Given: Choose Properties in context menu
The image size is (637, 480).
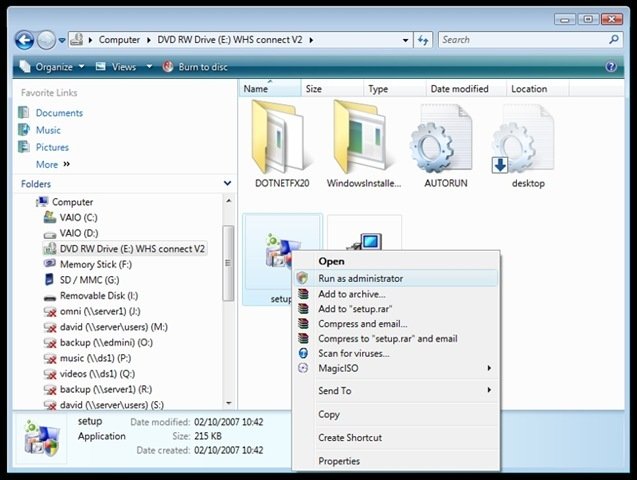Looking at the screenshot, I should coord(396,461).
